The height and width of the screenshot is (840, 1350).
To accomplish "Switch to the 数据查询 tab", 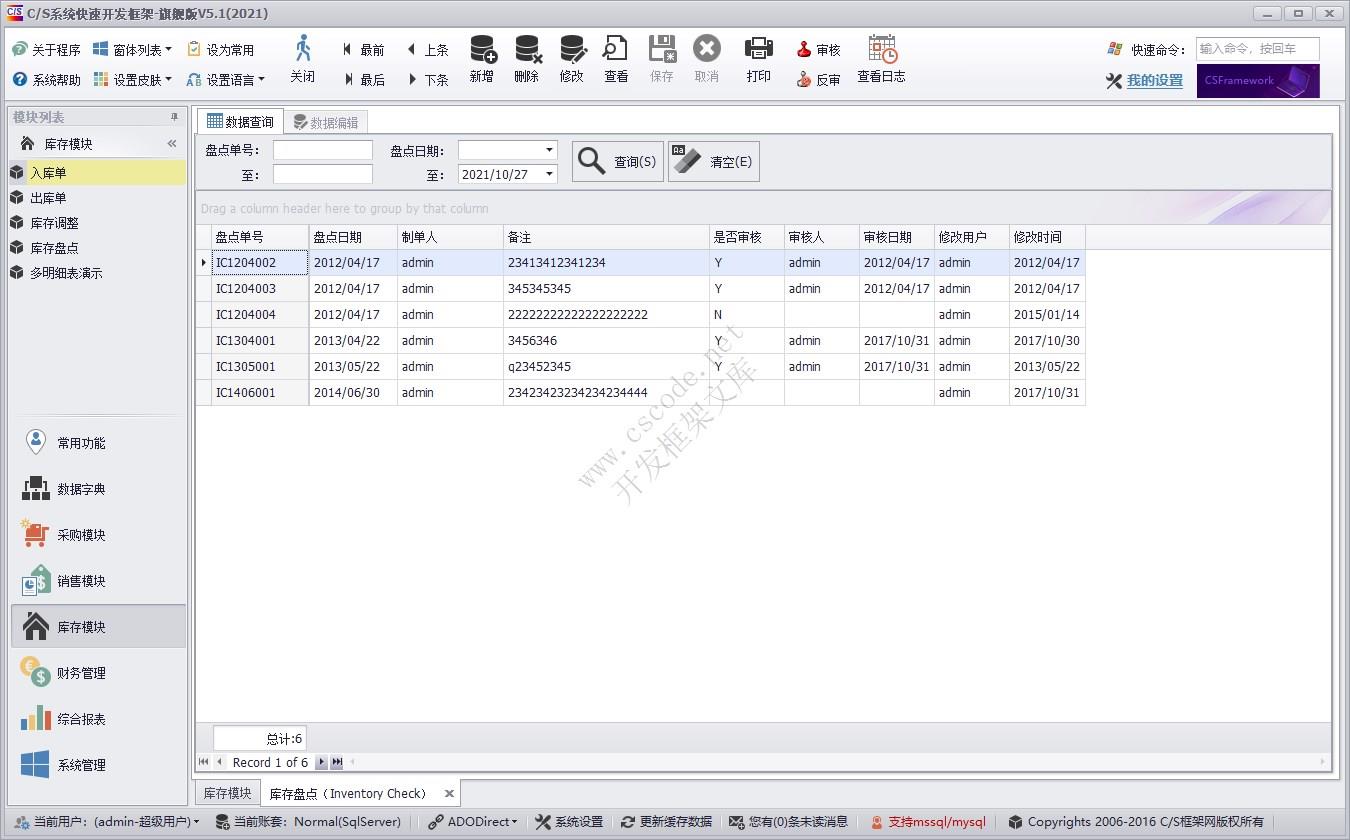I will click(x=240, y=122).
